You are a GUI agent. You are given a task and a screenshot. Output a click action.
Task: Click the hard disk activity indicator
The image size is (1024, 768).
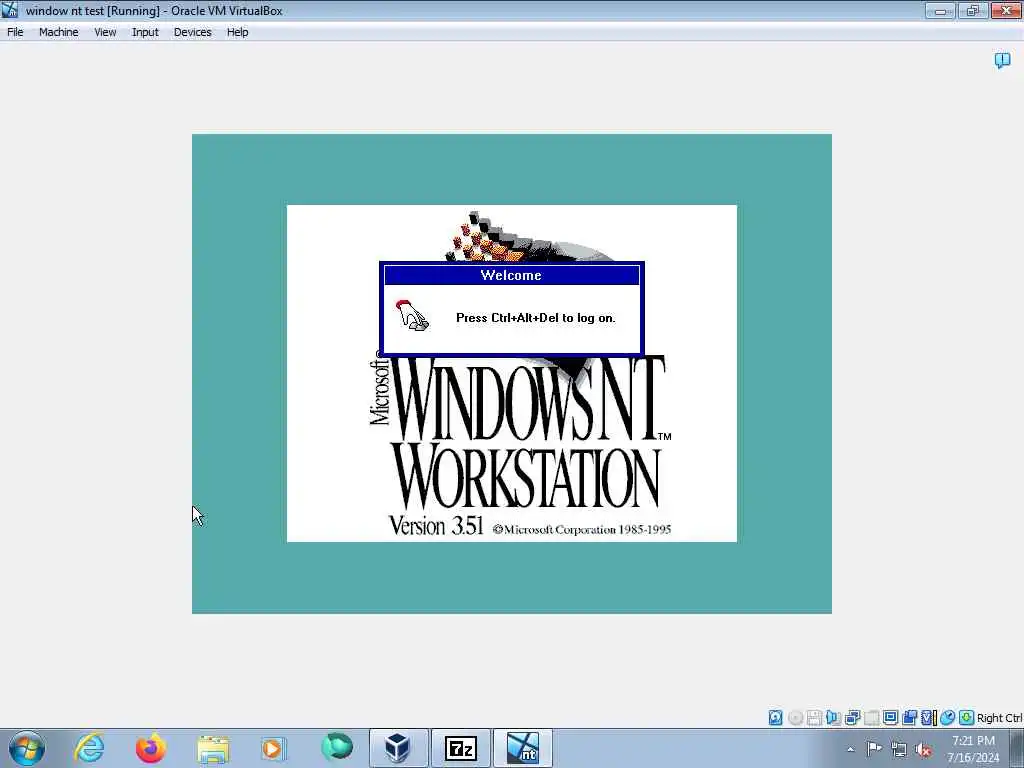click(775, 718)
